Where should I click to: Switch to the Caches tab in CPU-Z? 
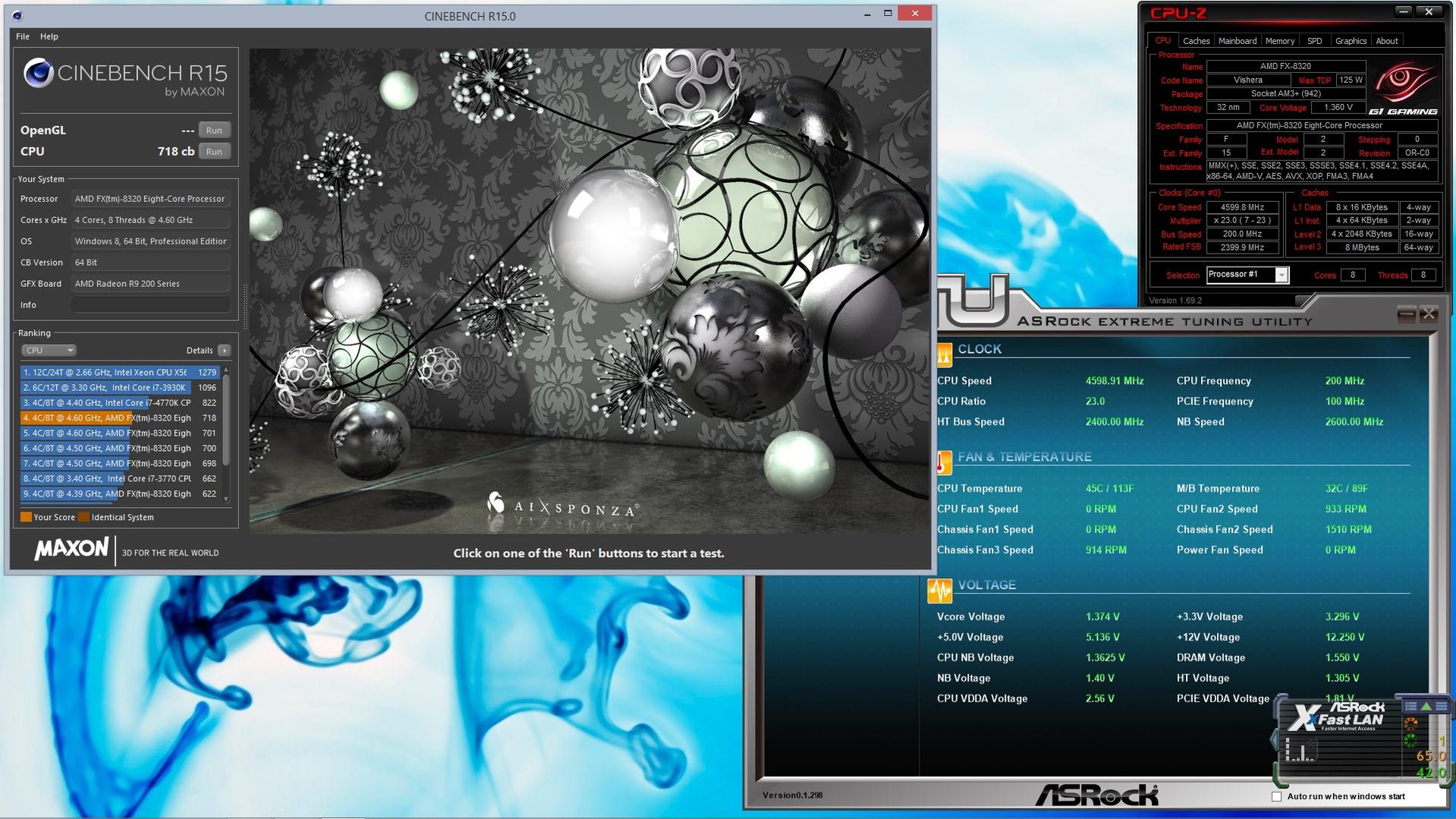[x=1196, y=41]
